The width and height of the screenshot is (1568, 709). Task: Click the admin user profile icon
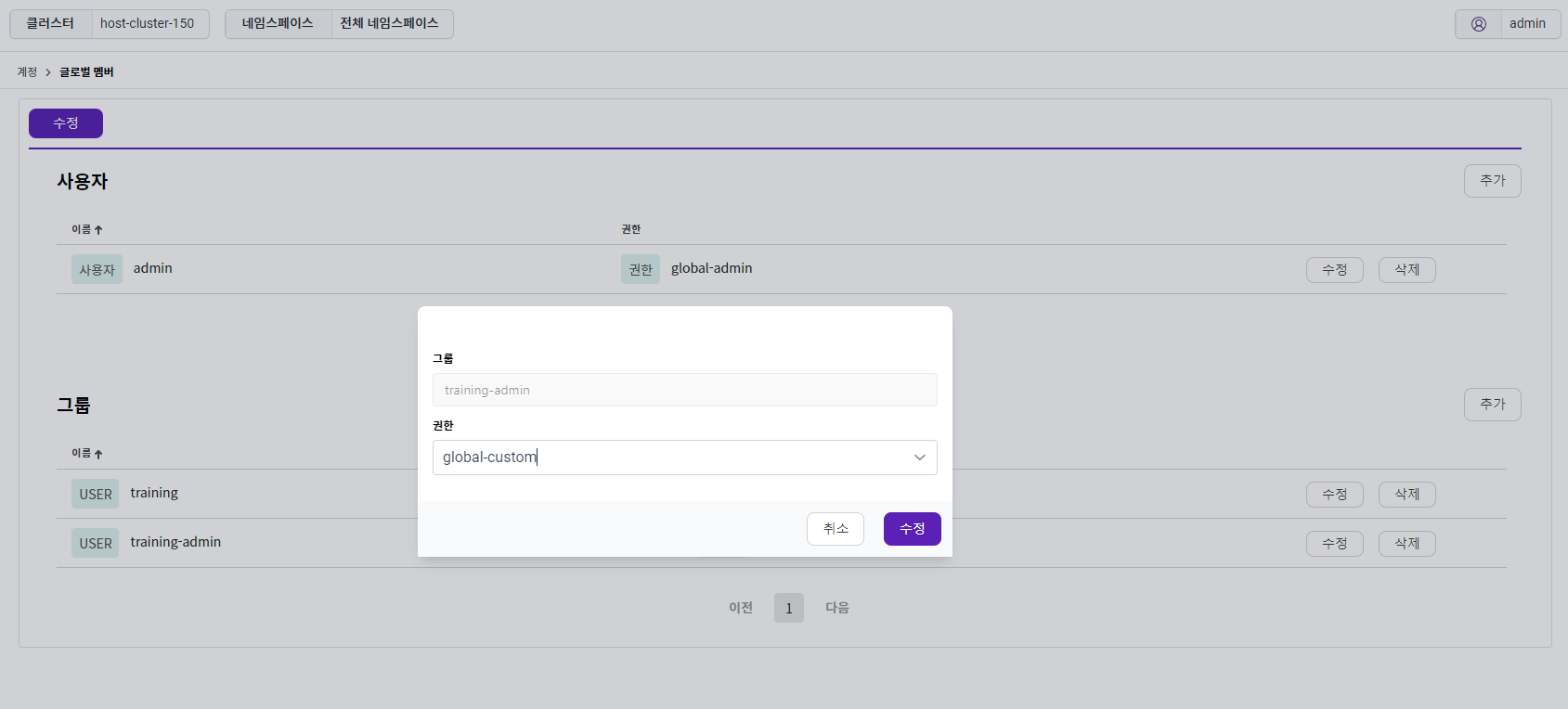coord(1479,24)
